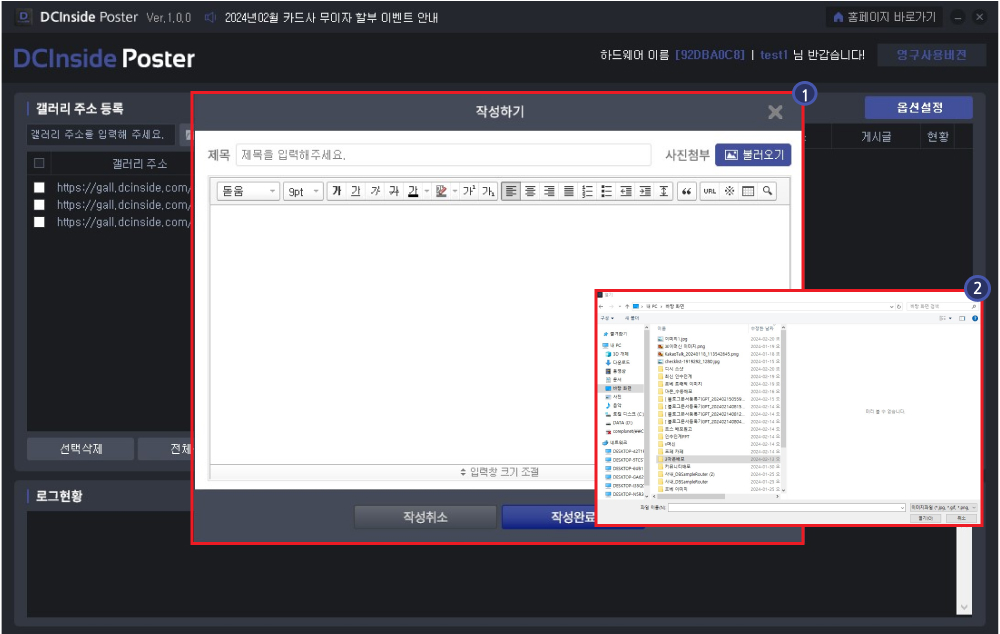Open highlight color dropdown arrow
This screenshot has height=634, width=1000.
point(455,191)
